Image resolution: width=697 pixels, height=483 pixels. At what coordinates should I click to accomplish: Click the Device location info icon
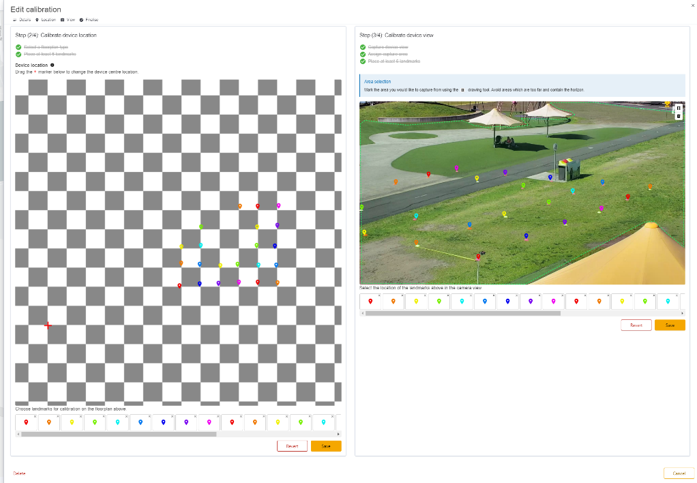click(52, 65)
